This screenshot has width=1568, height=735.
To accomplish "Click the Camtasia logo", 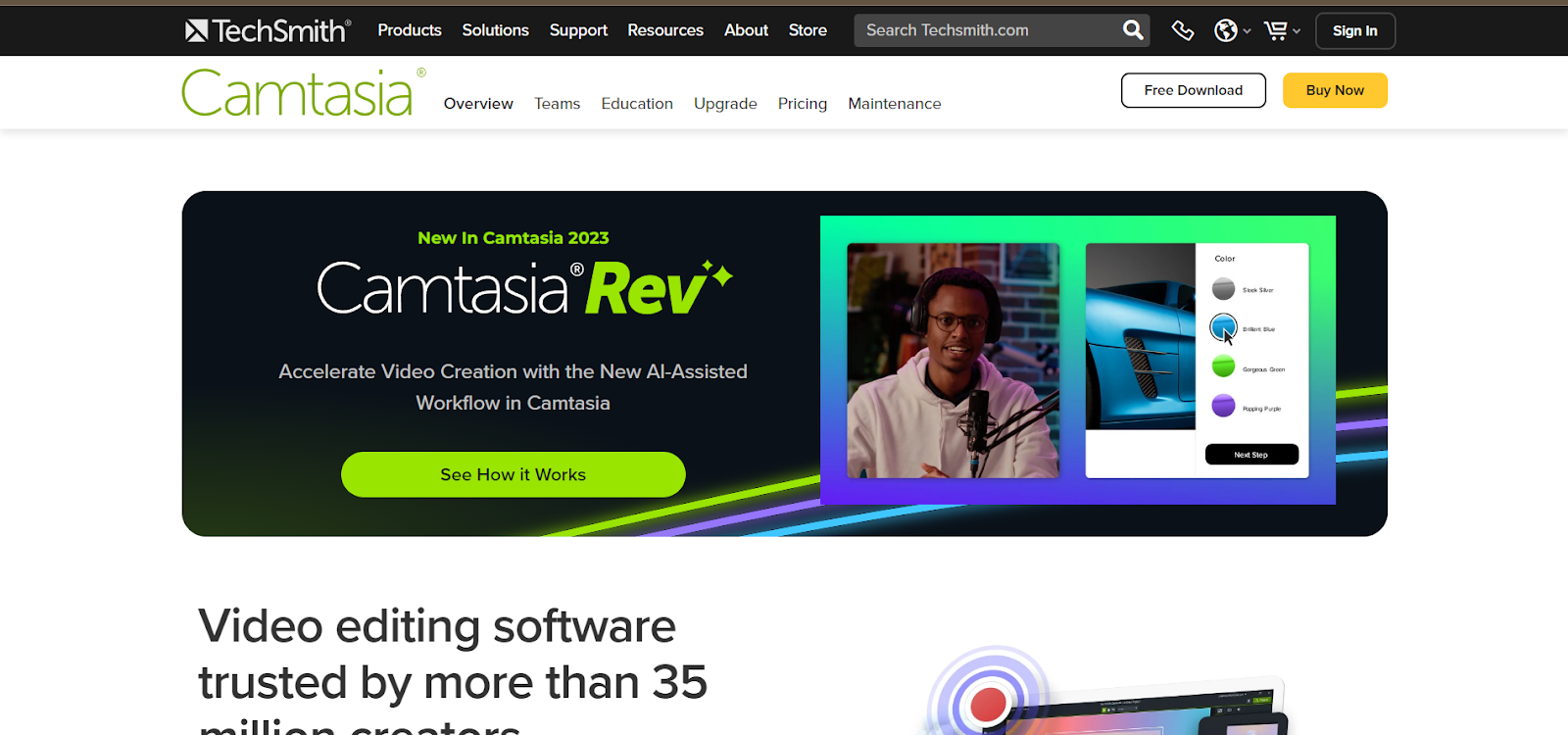I will point(303,92).
